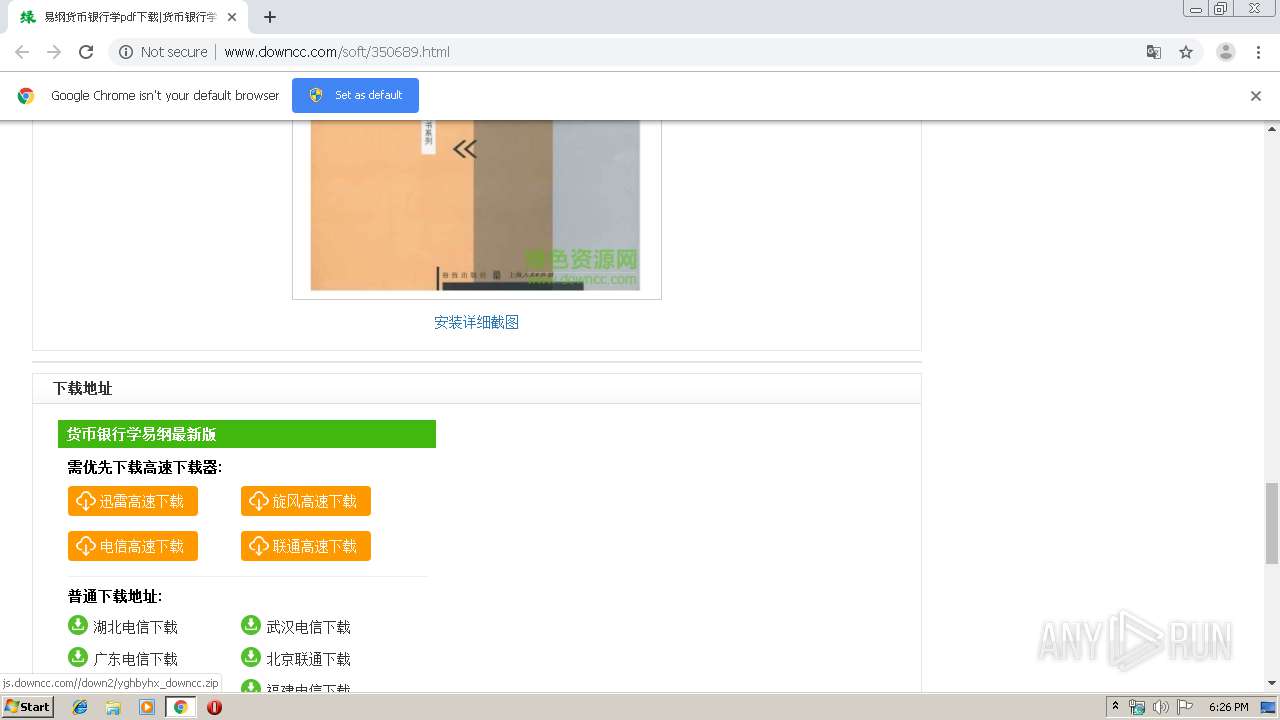1280x720 pixels.
Task: View site info for Not secure
Action: click(x=163, y=52)
